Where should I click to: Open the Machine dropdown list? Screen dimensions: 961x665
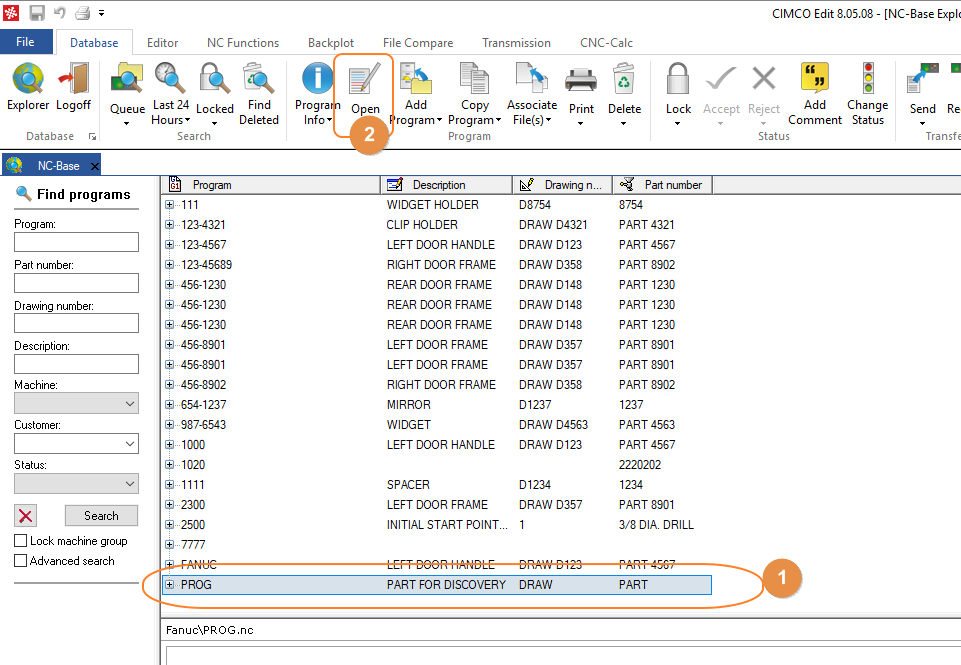point(77,403)
